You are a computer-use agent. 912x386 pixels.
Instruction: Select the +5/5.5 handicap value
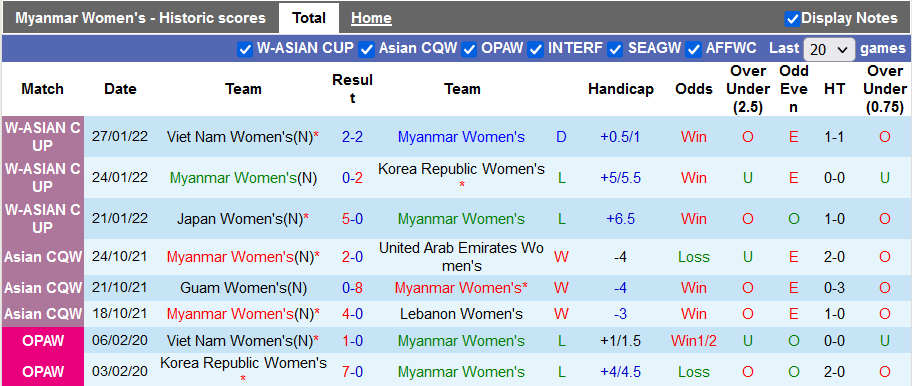tap(621, 178)
